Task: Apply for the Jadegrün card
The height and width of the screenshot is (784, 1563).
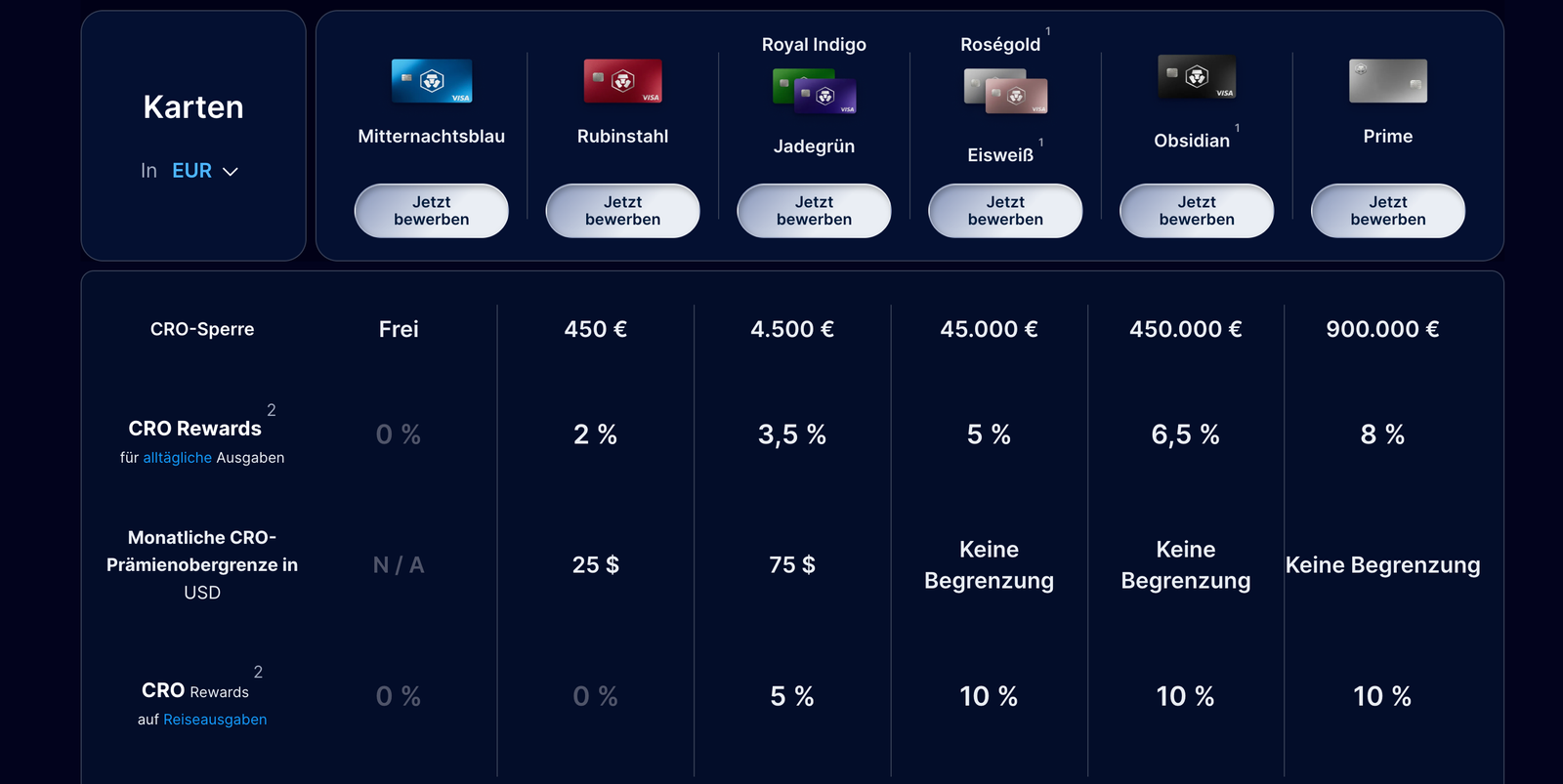Action: tap(814, 211)
